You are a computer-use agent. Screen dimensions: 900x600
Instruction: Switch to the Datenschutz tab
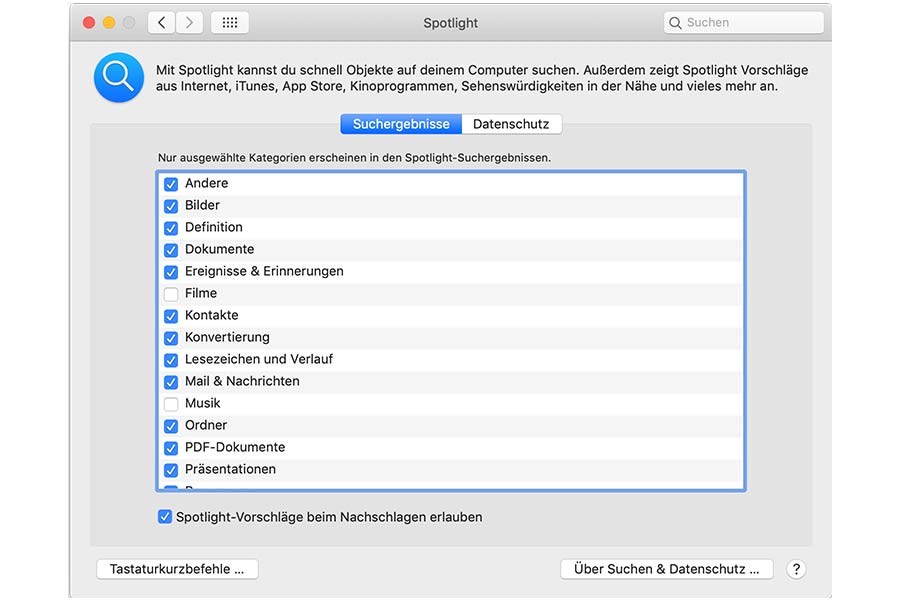(x=512, y=125)
